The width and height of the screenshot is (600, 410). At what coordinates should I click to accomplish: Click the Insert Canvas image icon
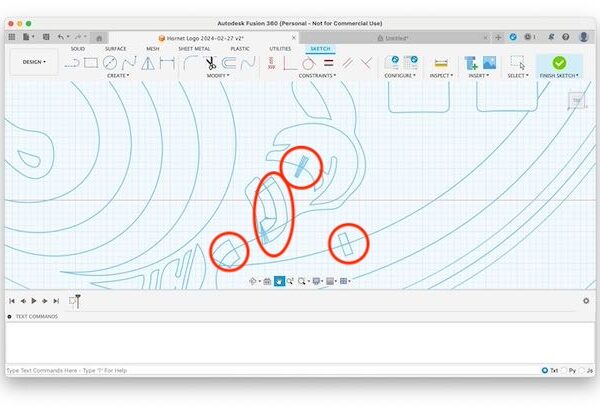(489, 63)
